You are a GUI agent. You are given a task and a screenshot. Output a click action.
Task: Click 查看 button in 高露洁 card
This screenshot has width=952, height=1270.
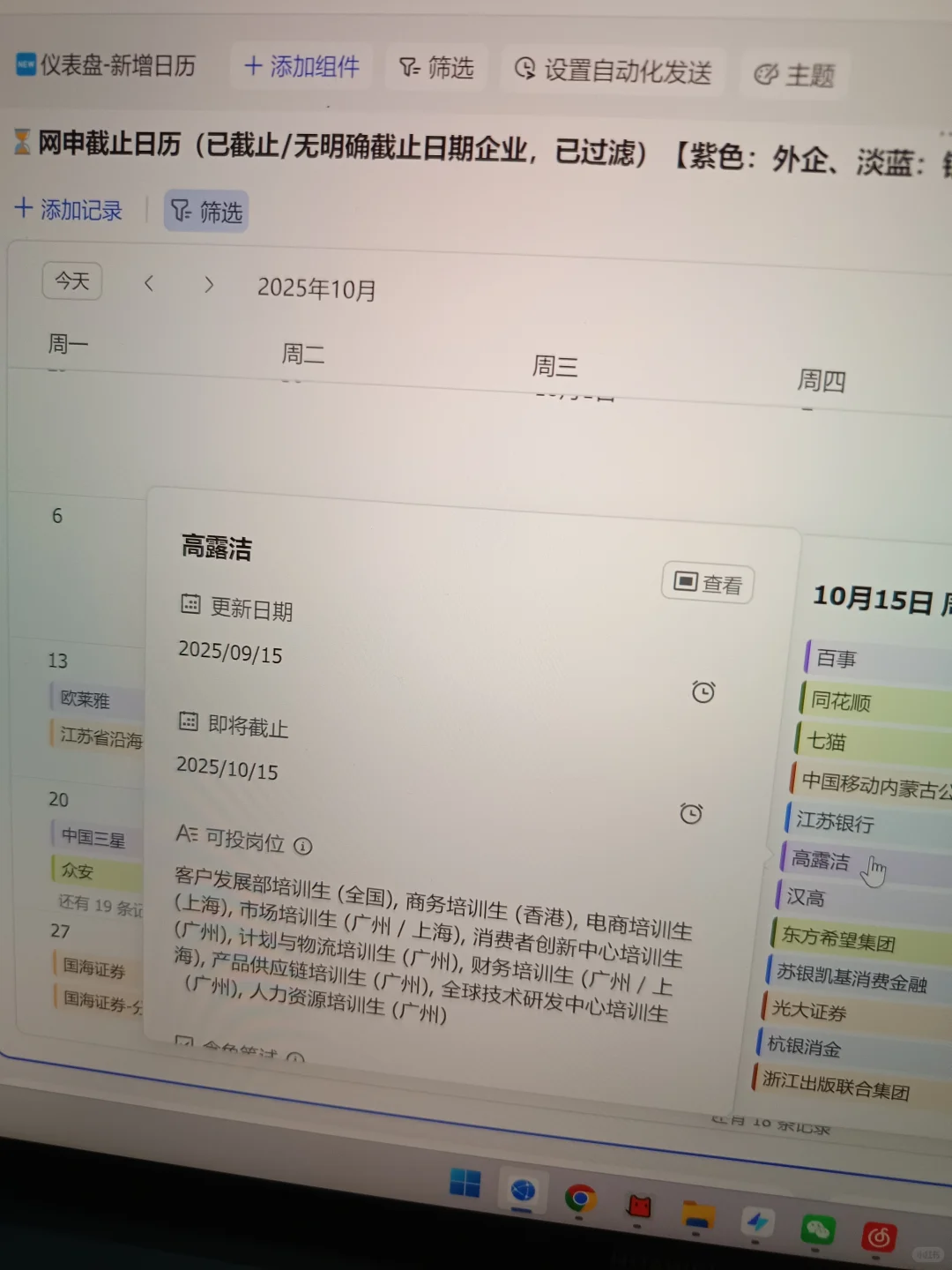click(708, 584)
